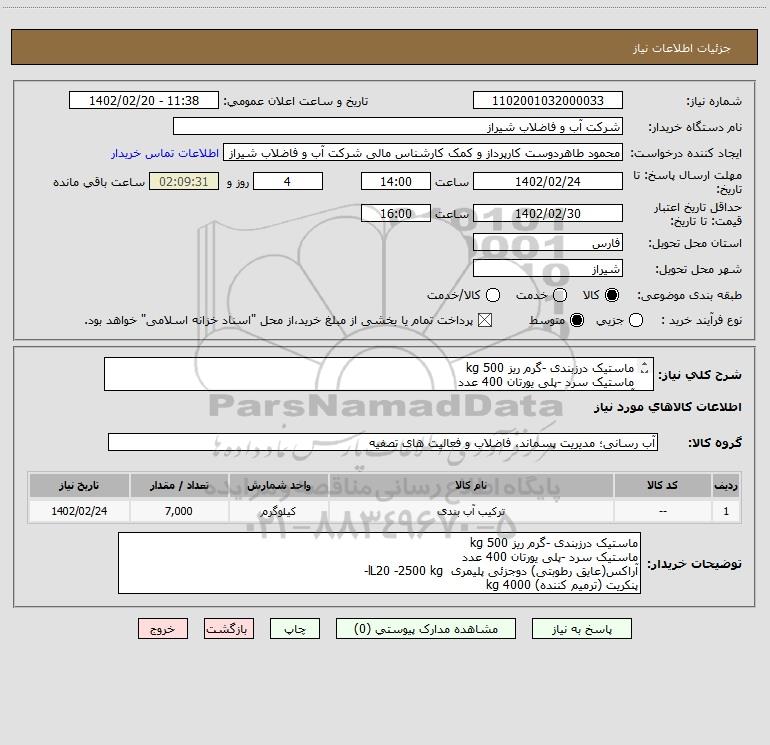Click the buyer organization name field
The image size is (770, 745).
coord(398,126)
